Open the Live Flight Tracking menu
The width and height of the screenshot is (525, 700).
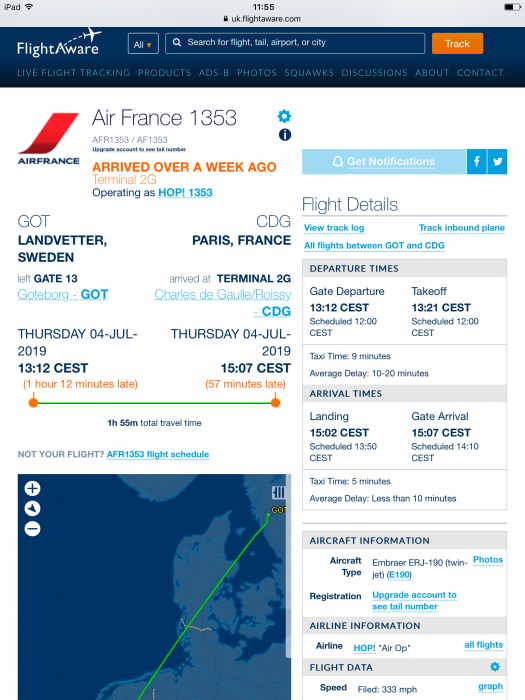click(x=74, y=73)
